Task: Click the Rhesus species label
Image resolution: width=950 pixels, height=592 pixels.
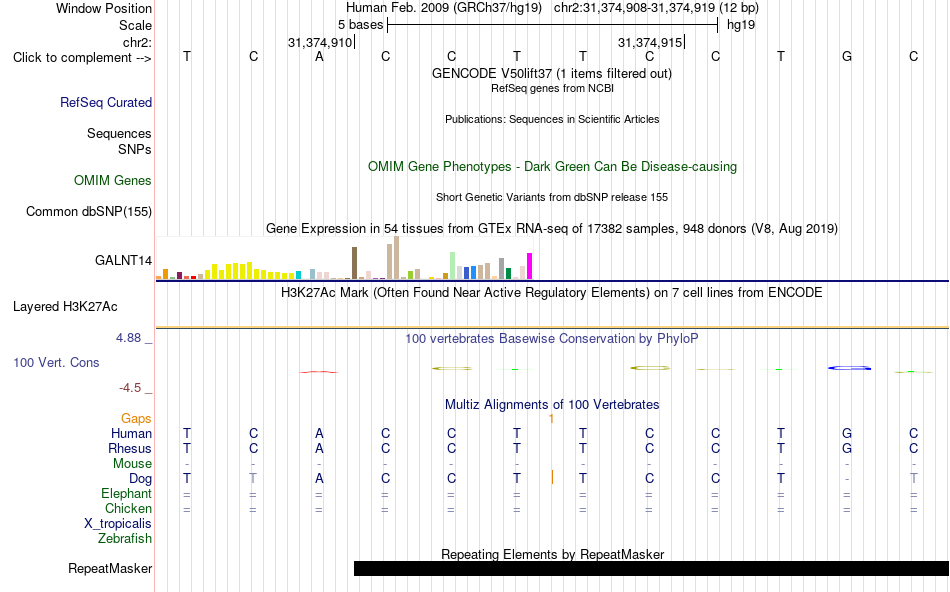Action: (130, 449)
